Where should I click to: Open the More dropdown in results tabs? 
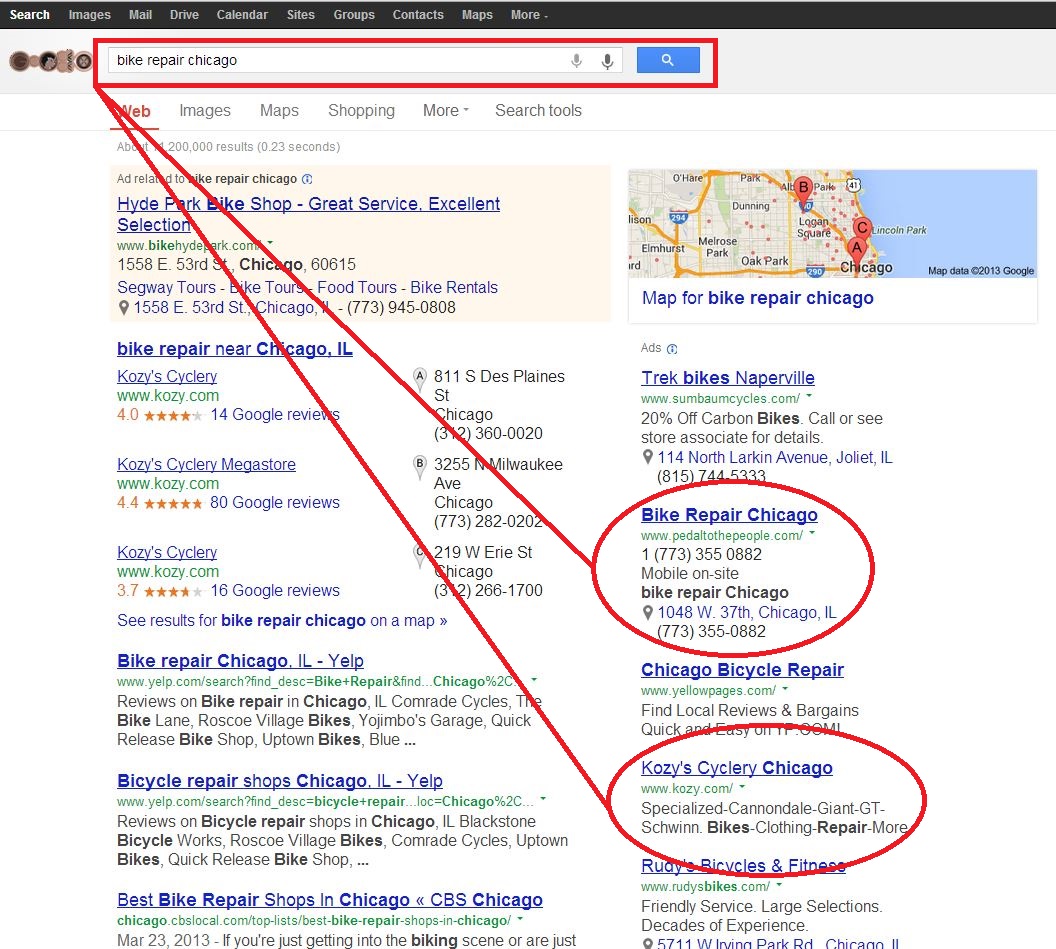point(445,110)
